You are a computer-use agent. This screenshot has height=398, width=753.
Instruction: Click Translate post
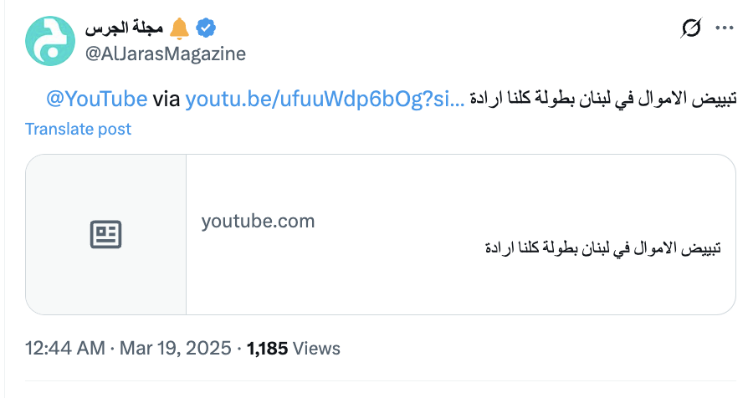[78, 129]
